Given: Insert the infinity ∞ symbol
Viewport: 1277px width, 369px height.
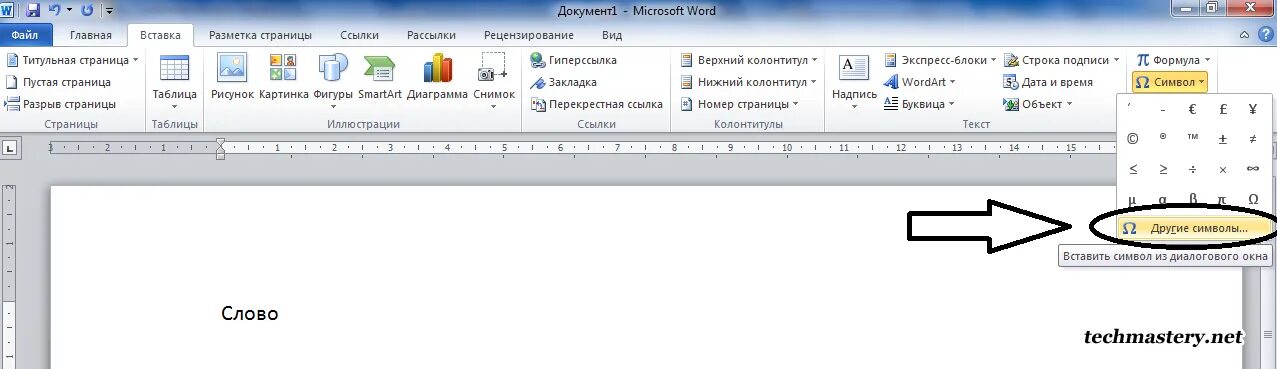Looking at the screenshot, I should pyautogui.click(x=1252, y=169).
